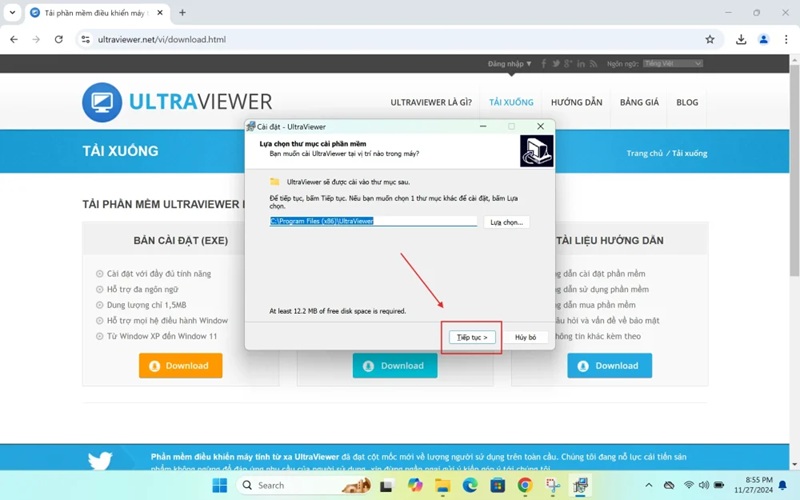Open the HƯỚNG DẪN menu item
800x500 pixels.
[576, 102]
